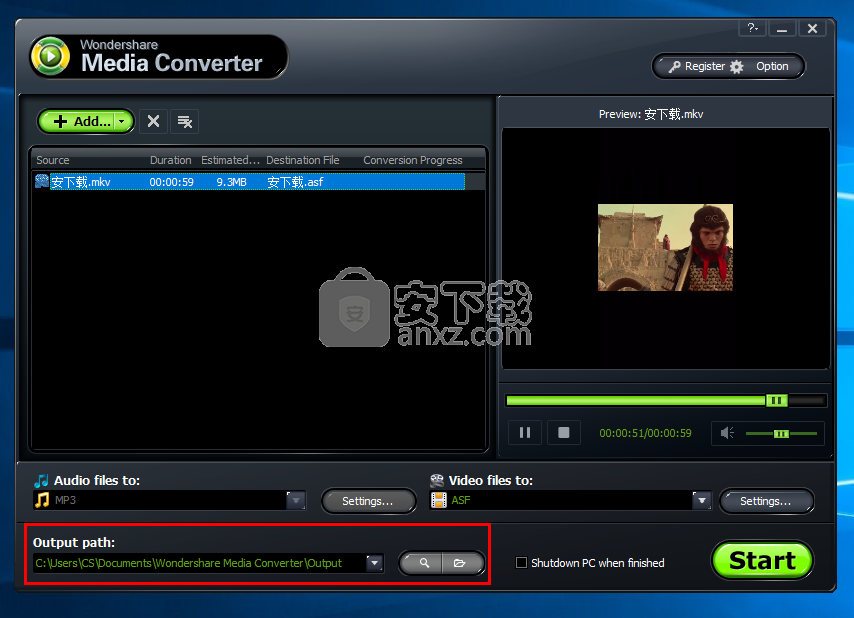Click the Destination File column header

pyautogui.click(x=303, y=160)
